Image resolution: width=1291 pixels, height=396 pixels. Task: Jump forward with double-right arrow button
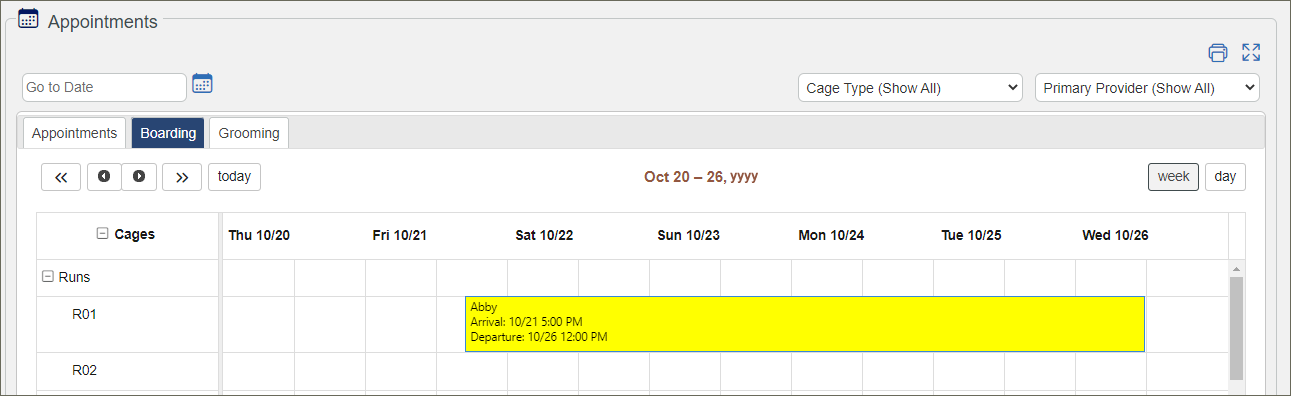click(182, 177)
